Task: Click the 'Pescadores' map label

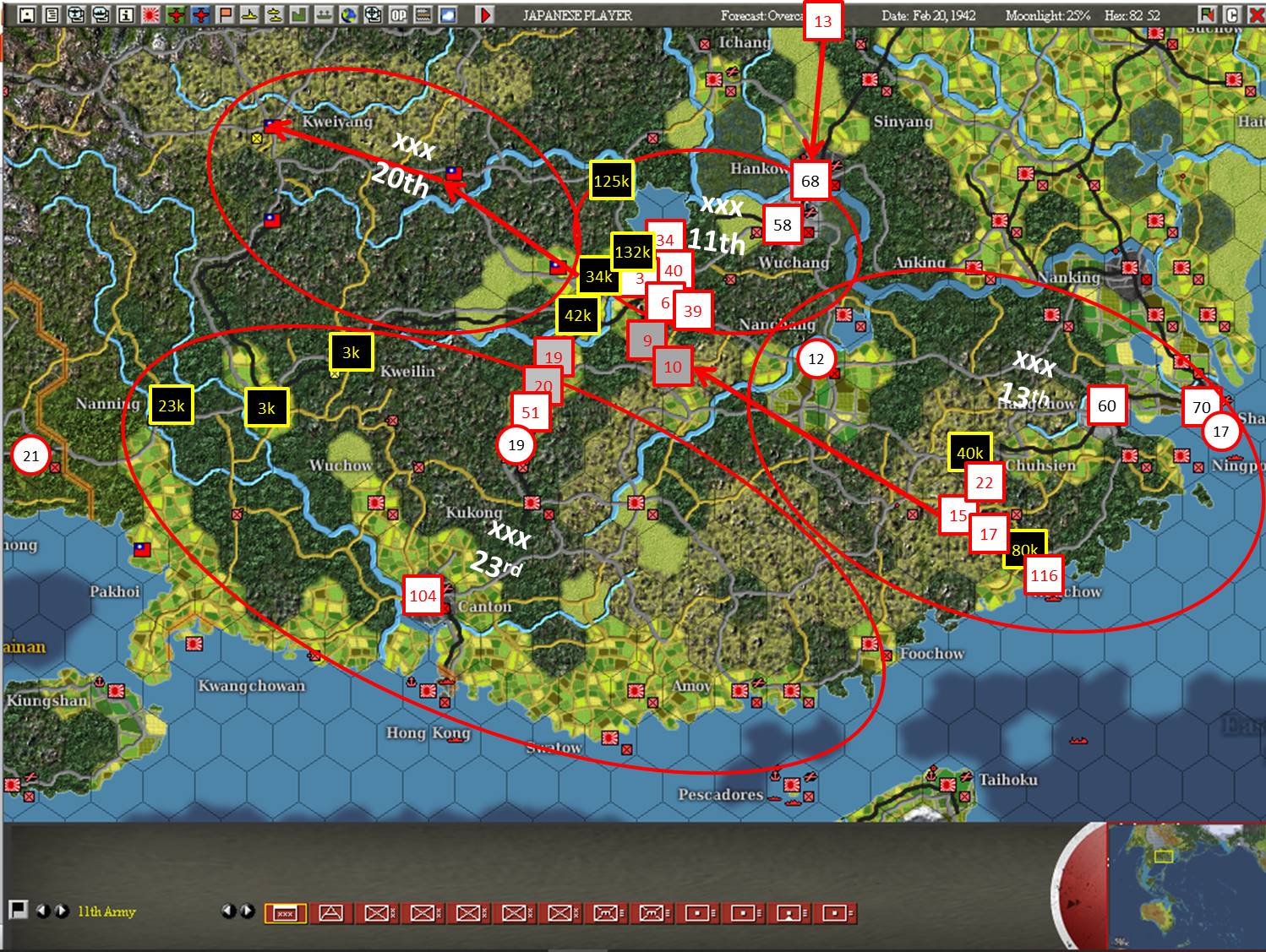Action: (x=720, y=794)
